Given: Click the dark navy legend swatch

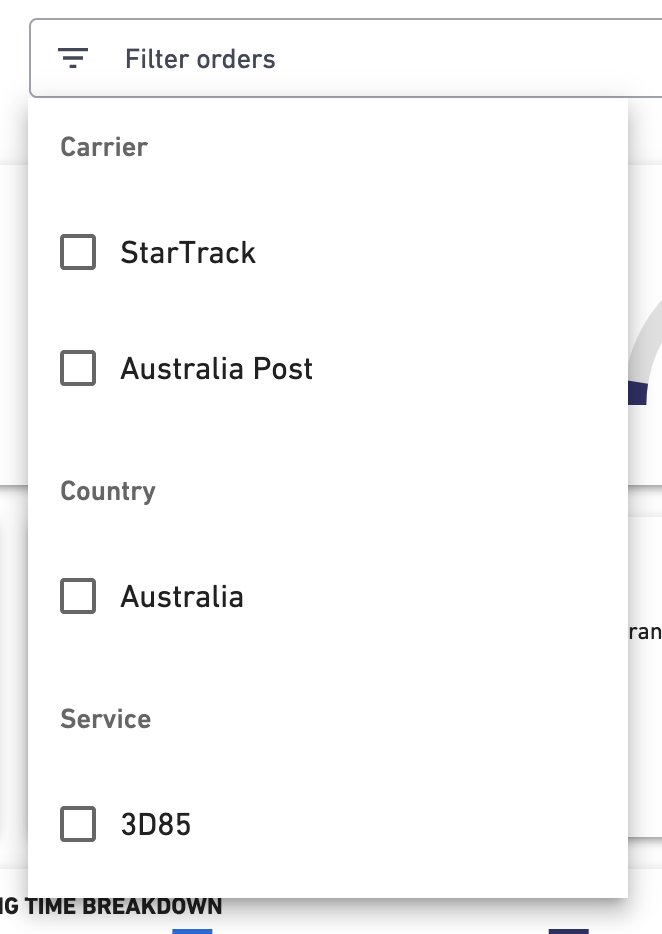Looking at the screenshot, I should click(x=568, y=931).
